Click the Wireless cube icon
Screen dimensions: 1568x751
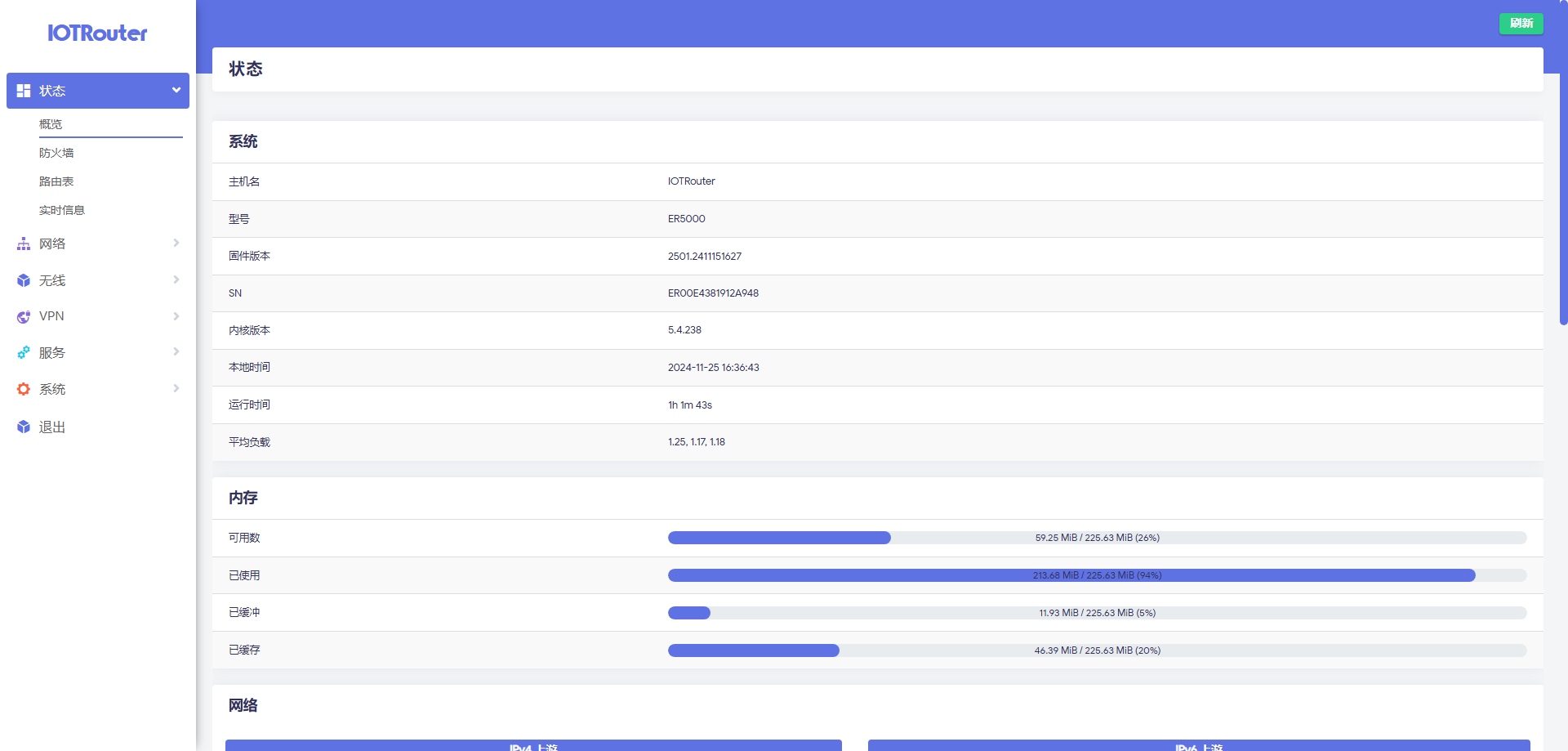point(24,280)
